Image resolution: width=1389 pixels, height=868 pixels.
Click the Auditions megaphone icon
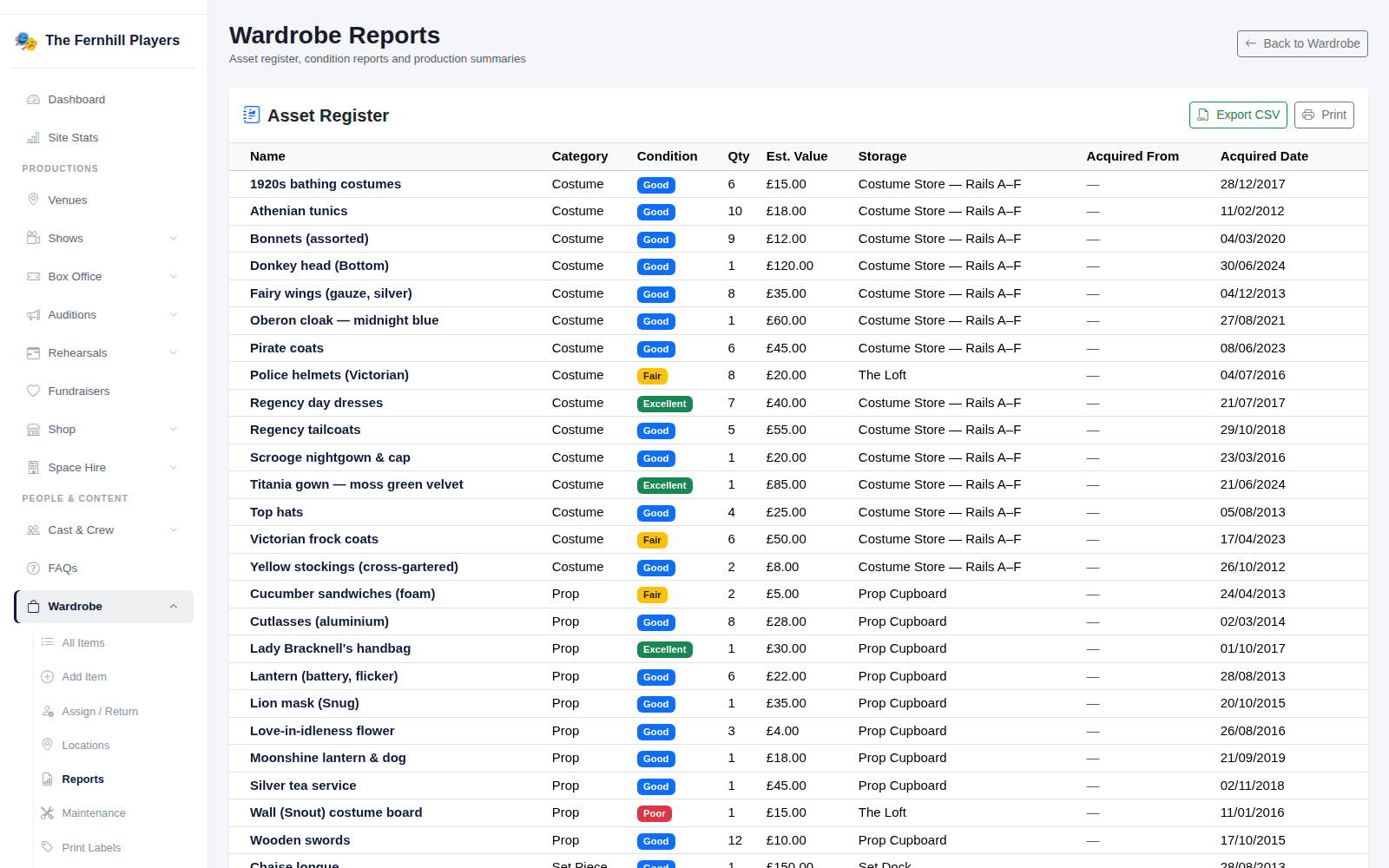(x=33, y=315)
